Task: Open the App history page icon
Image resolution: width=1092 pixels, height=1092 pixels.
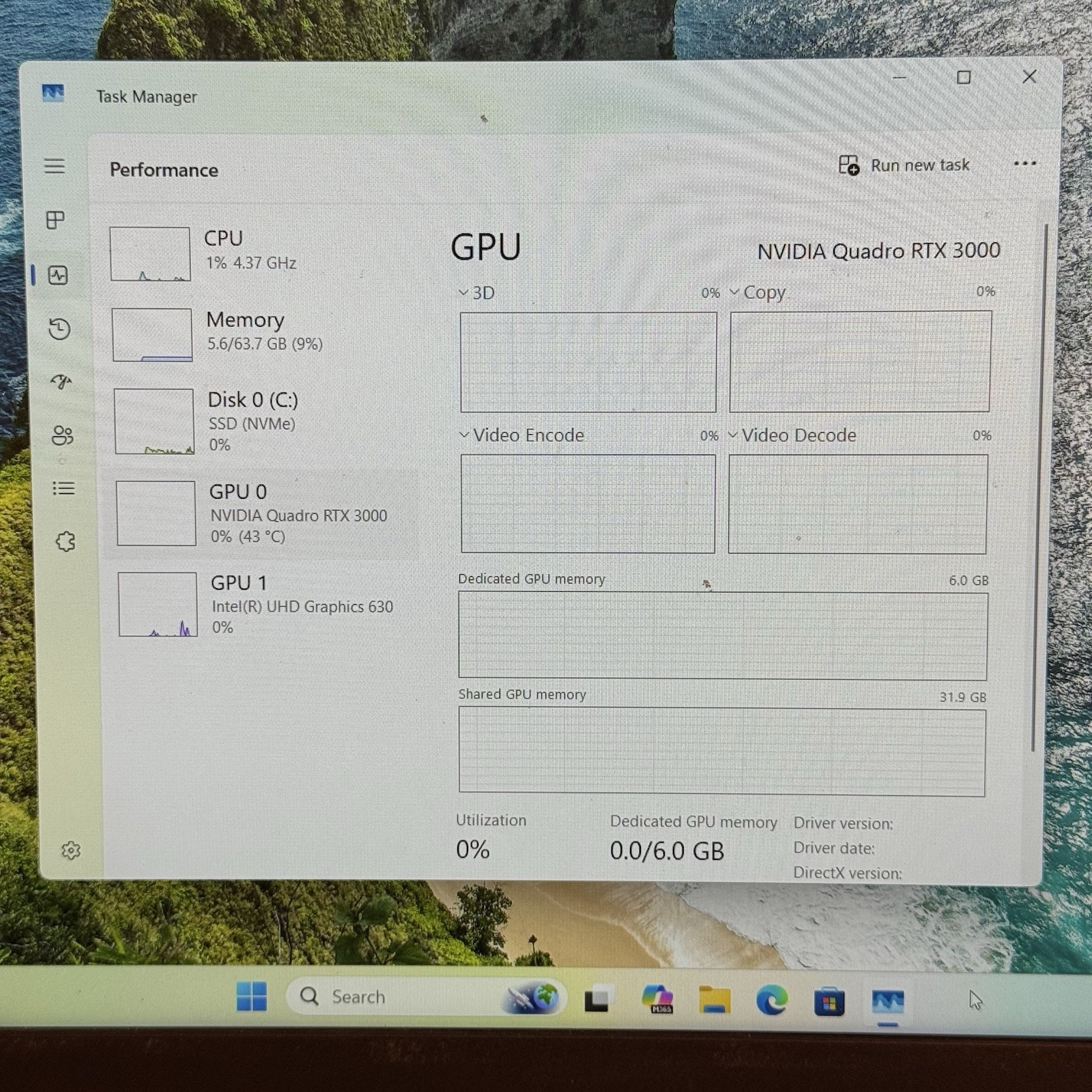Action: click(59, 329)
